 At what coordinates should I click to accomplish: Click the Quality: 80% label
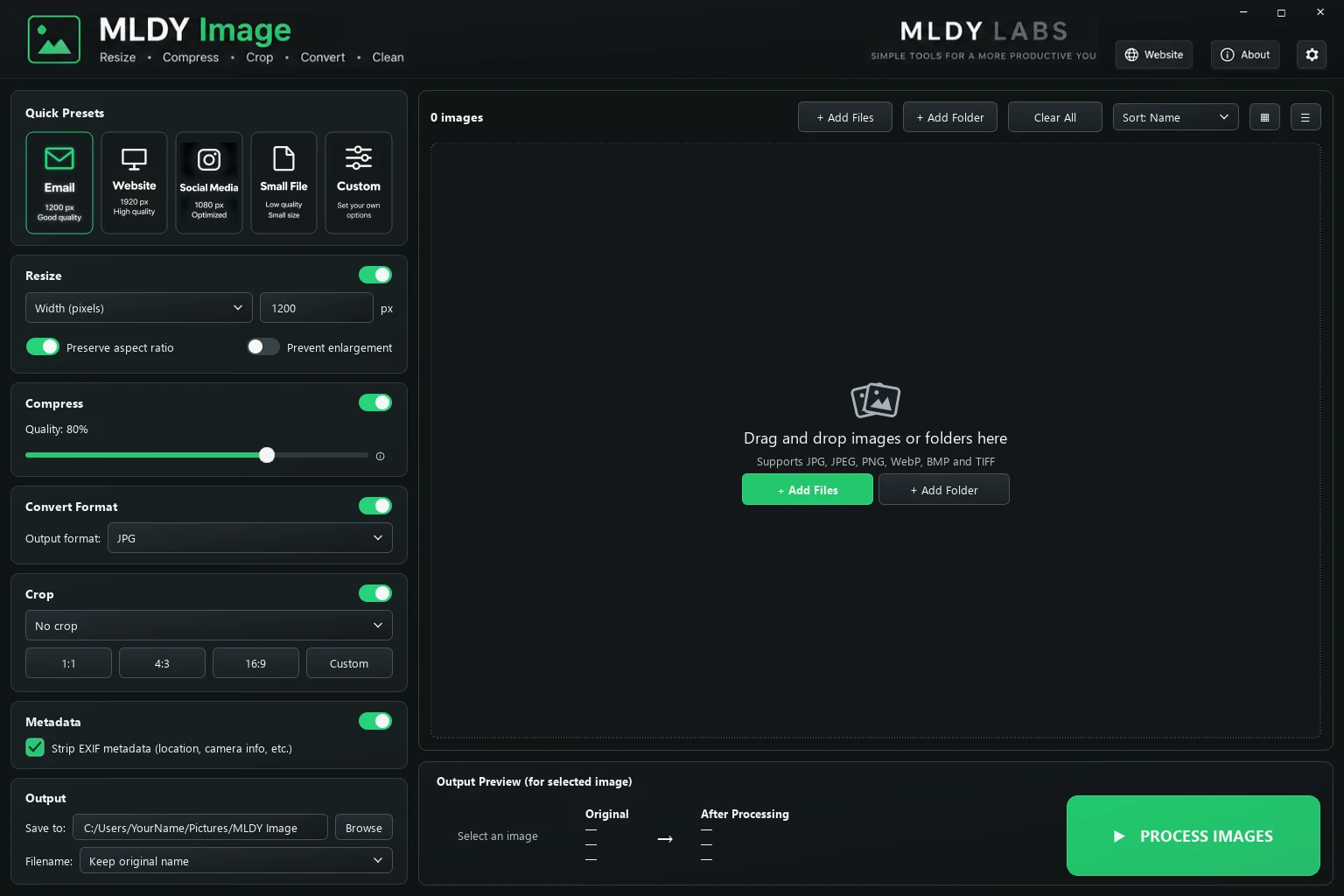[x=56, y=429]
